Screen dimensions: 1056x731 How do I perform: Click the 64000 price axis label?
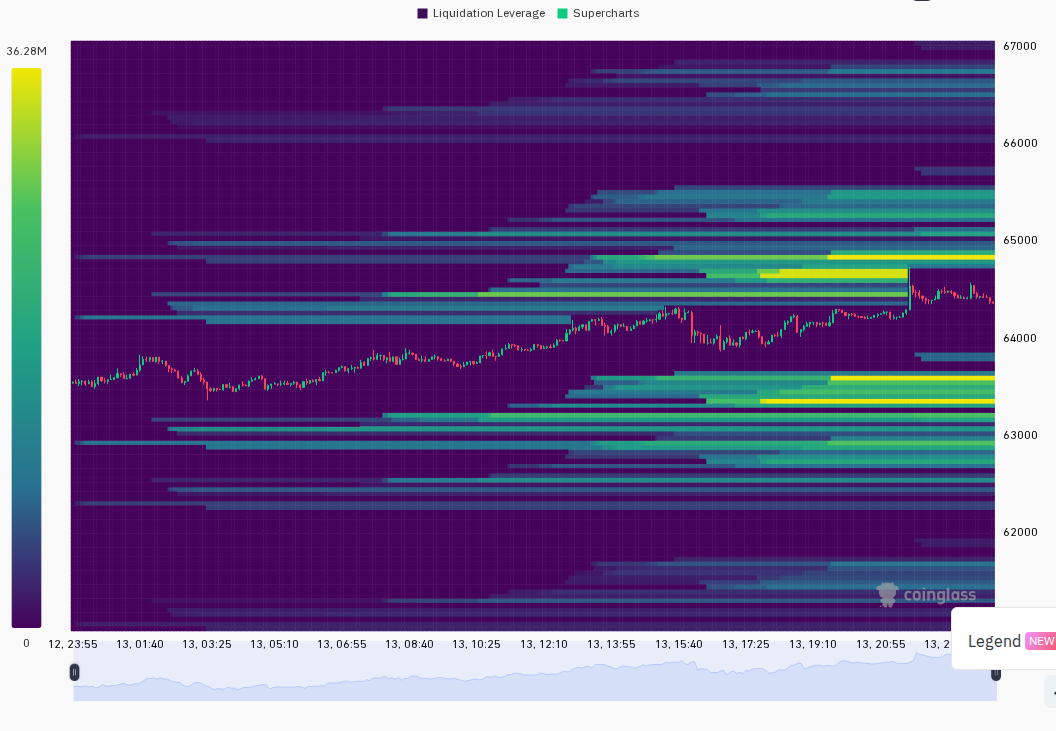click(x=1020, y=338)
